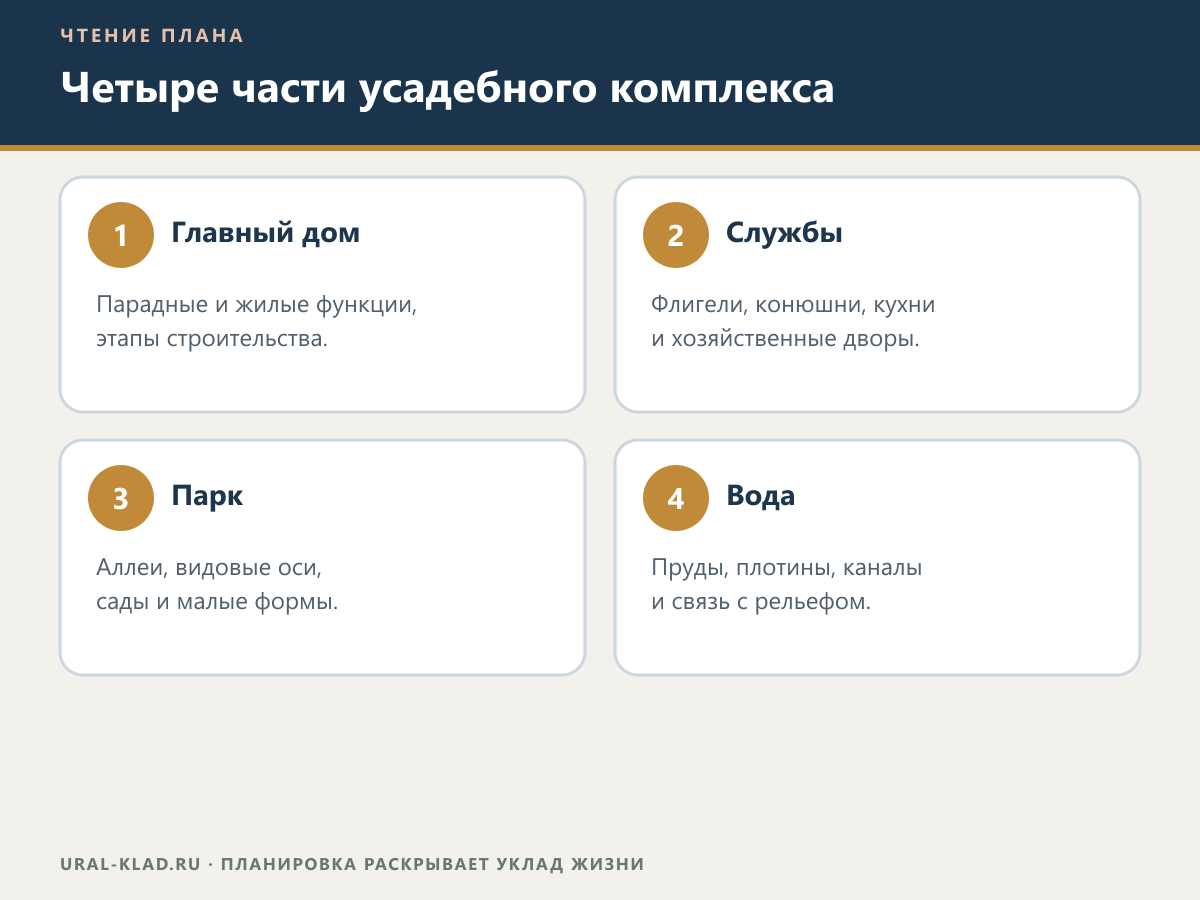The width and height of the screenshot is (1200, 900).
Task: Select the heading 'Службы'
Action: [x=784, y=233]
